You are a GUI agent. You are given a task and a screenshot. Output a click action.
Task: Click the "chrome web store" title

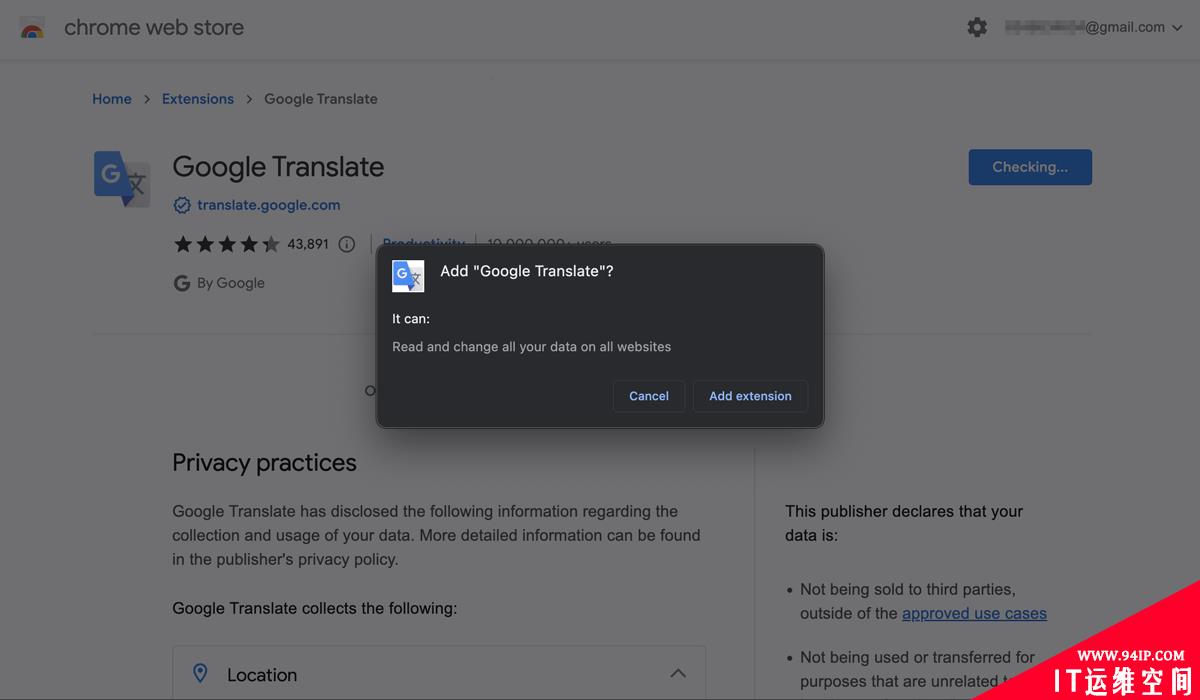click(x=154, y=28)
